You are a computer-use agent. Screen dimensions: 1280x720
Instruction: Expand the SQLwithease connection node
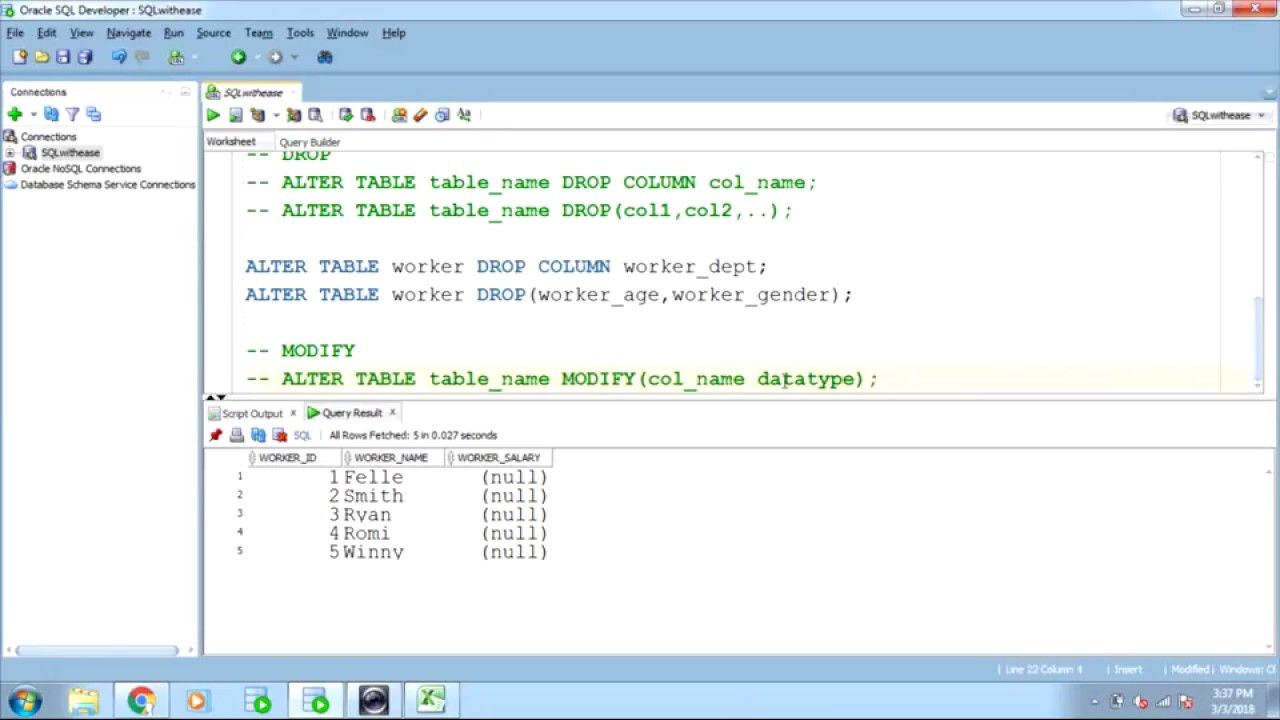click(10, 153)
